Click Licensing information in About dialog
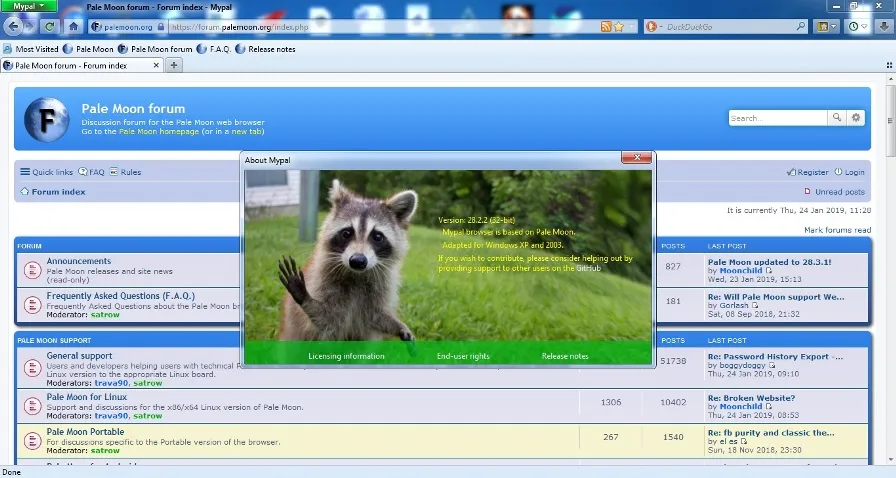Viewport: 896px width, 478px height. [346, 356]
